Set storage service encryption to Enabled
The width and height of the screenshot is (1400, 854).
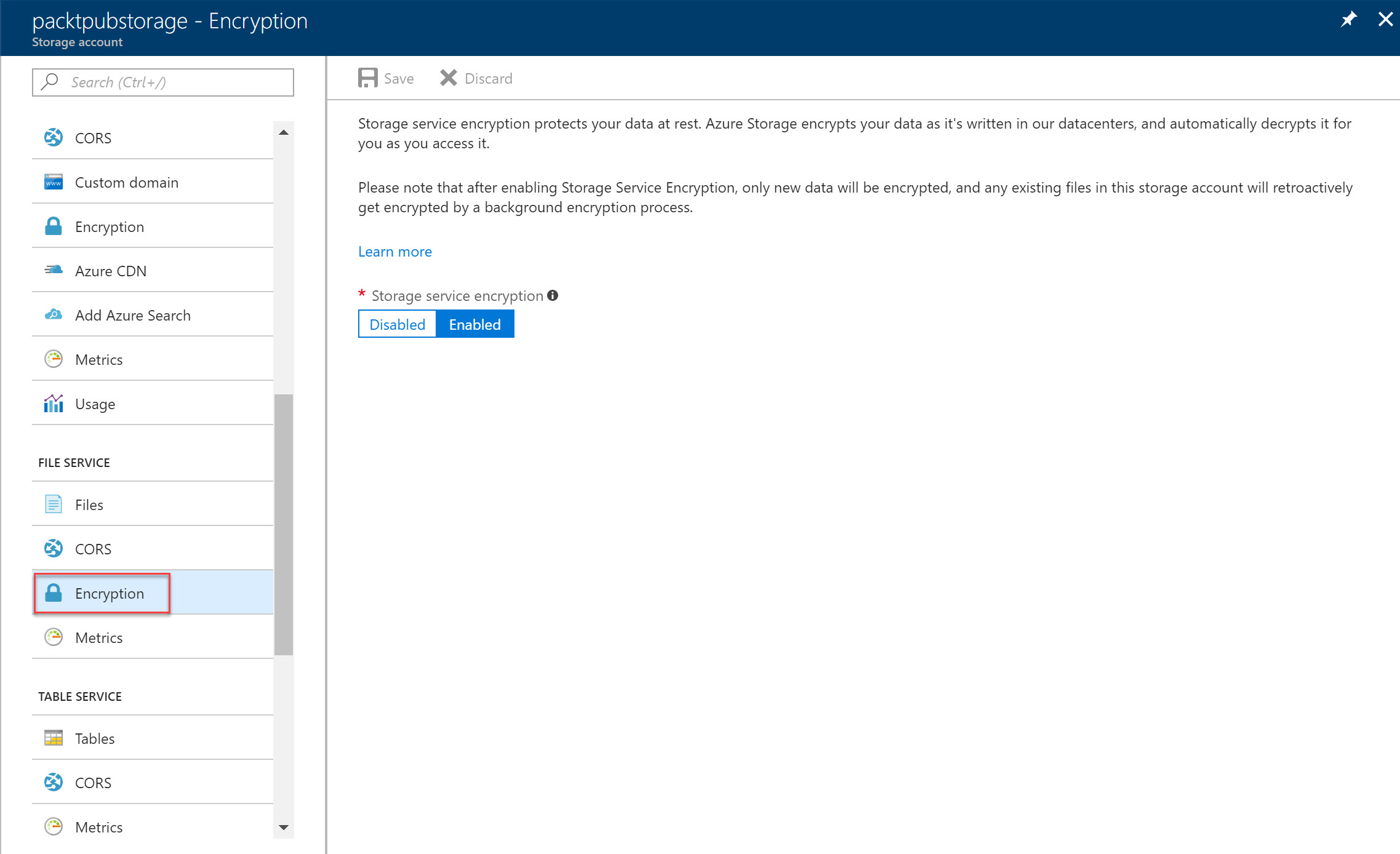[x=475, y=324]
